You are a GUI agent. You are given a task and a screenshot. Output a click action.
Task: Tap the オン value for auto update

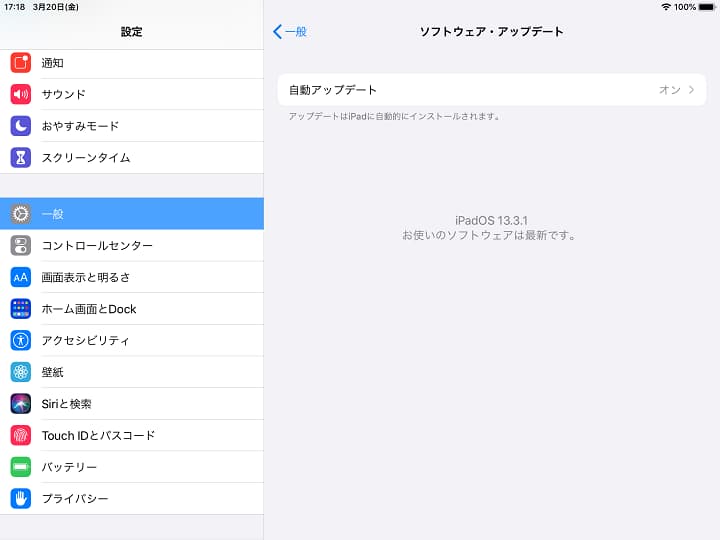point(669,90)
